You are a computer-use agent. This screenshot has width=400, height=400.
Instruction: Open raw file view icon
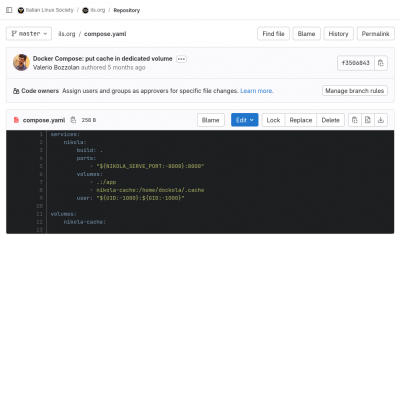coord(368,120)
